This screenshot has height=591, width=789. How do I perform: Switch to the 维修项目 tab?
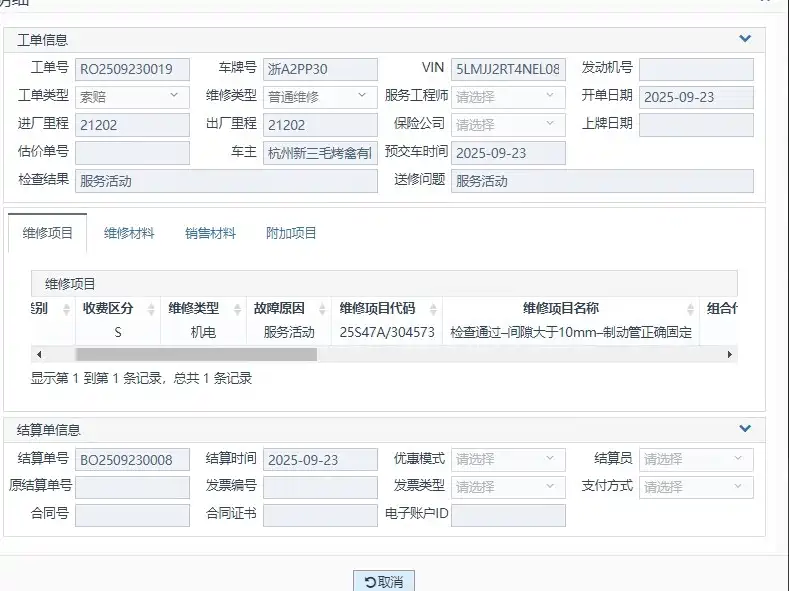pyautogui.click(x=47, y=233)
